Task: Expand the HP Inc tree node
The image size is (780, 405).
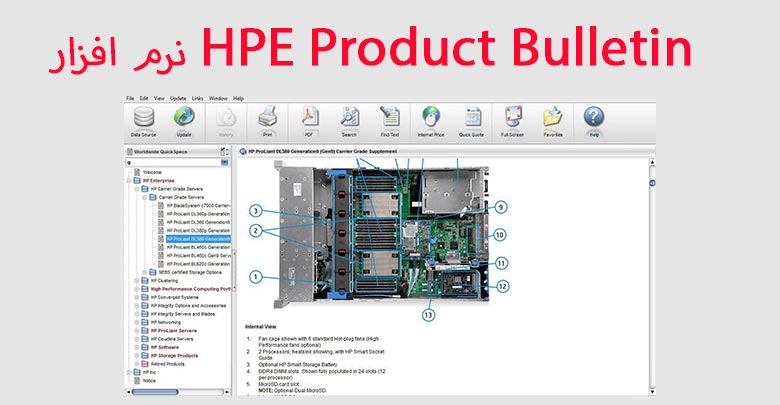Action: coord(129,372)
